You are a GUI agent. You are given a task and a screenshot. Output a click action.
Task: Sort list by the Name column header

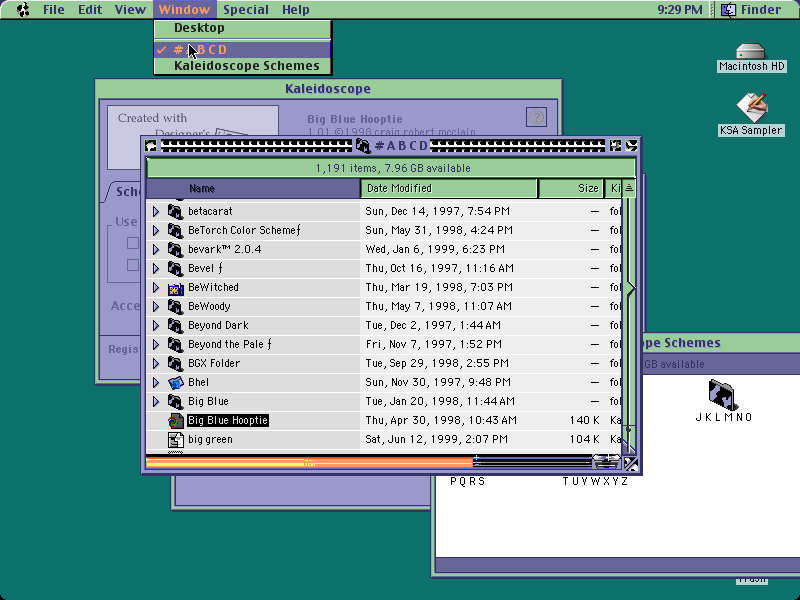pyautogui.click(x=253, y=188)
